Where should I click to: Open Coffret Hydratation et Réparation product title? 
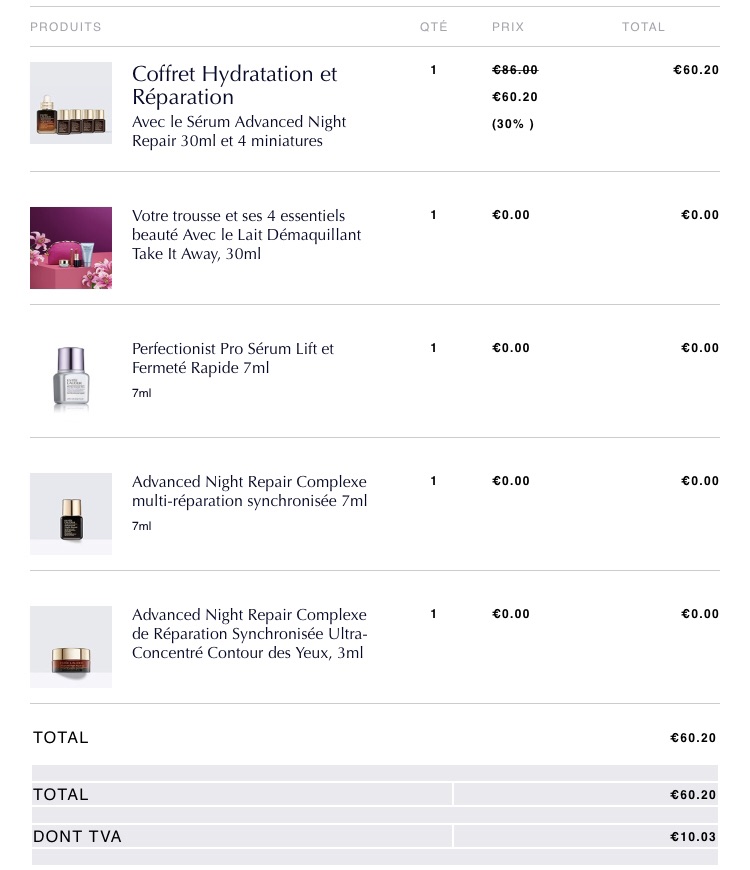235,85
